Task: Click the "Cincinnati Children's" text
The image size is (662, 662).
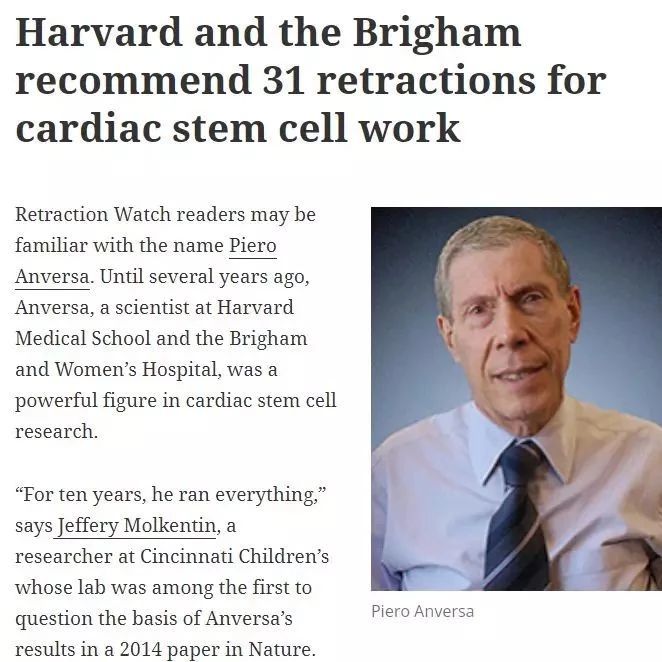Action: pyautogui.click(x=234, y=556)
